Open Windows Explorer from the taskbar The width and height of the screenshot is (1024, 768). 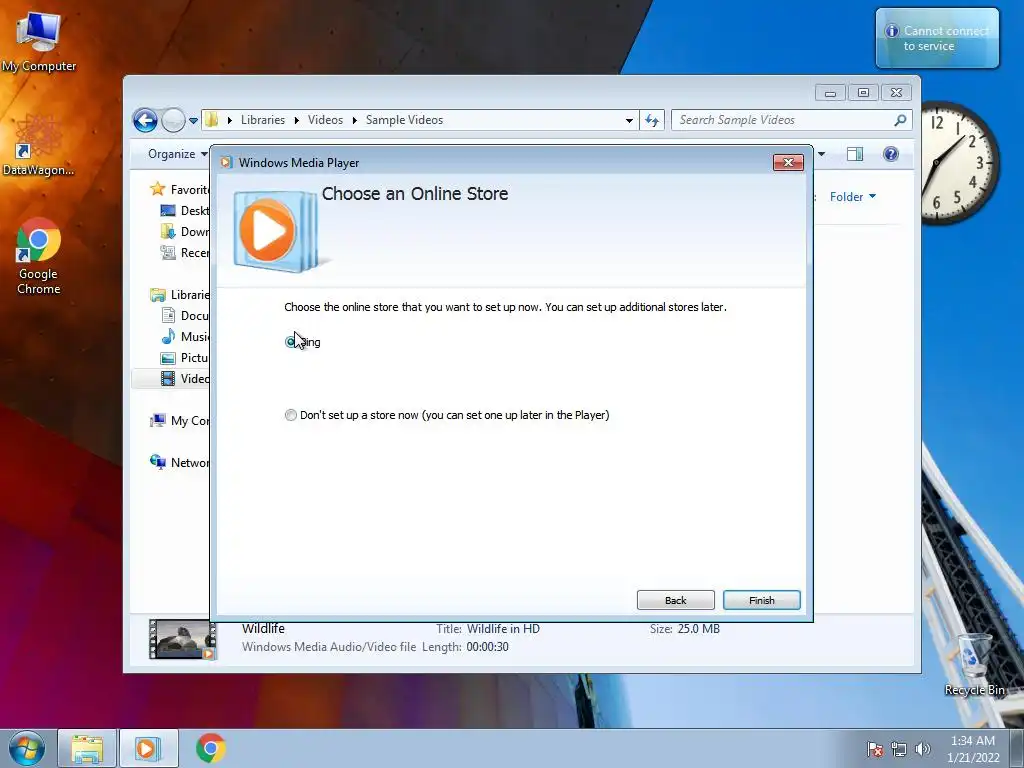[x=87, y=748]
